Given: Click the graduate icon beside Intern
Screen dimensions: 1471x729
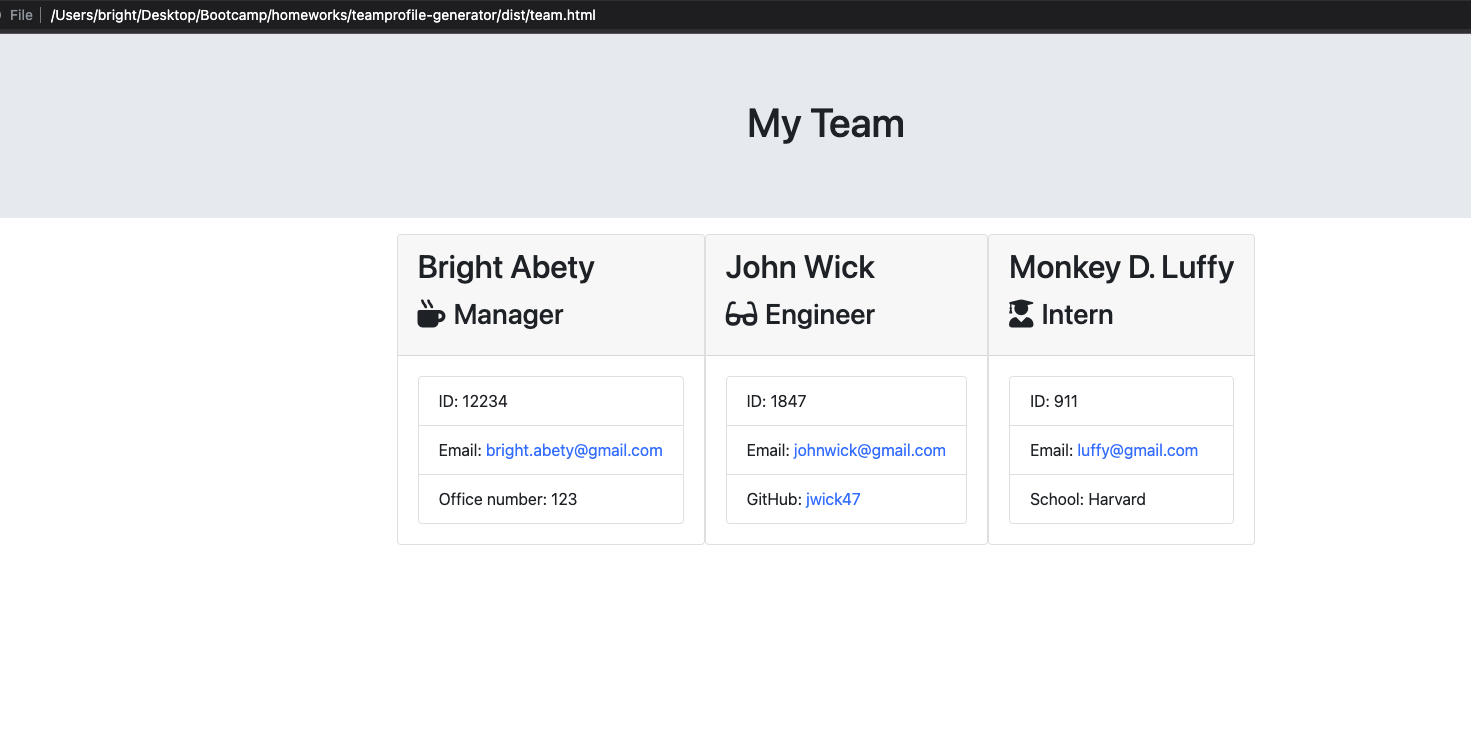Looking at the screenshot, I should pyautogui.click(x=1021, y=314).
